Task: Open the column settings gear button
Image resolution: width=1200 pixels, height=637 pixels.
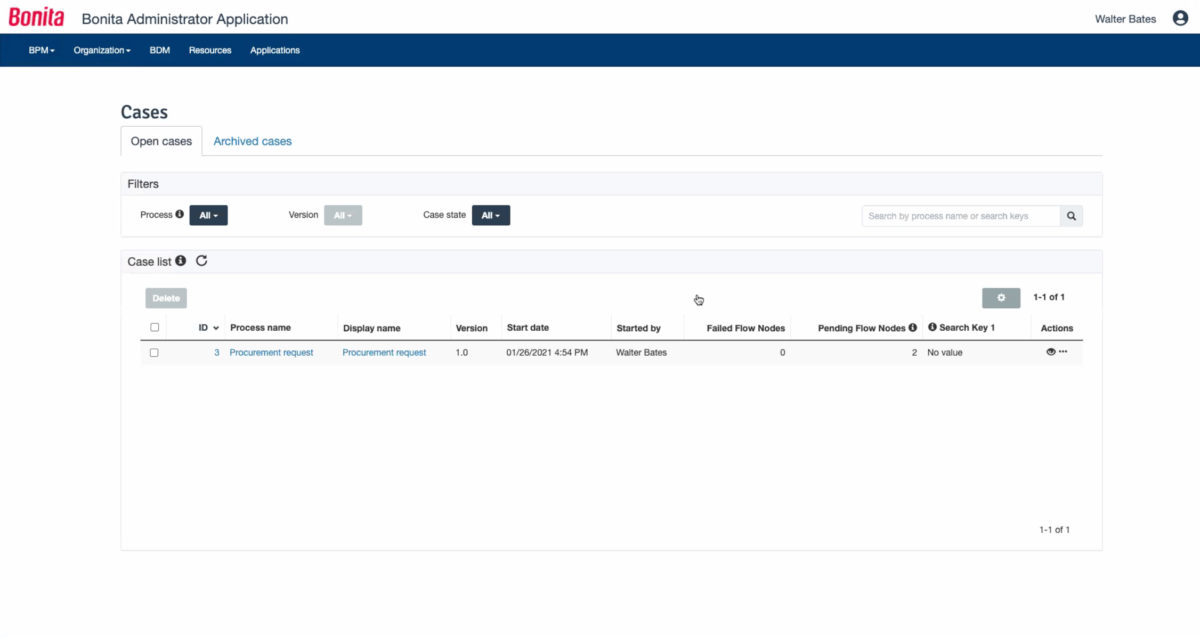Action: [x=1001, y=297]
